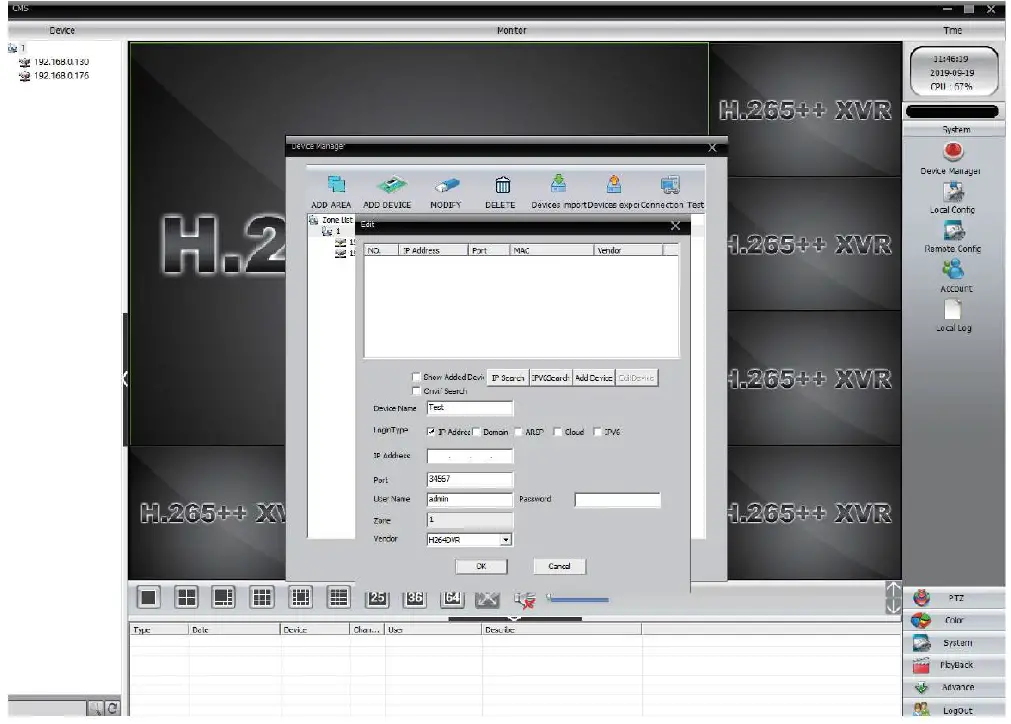This screenshot has width=1011, height=724.
Task: Enable the Show Added Device checkbox
Action: pos(416,377)
